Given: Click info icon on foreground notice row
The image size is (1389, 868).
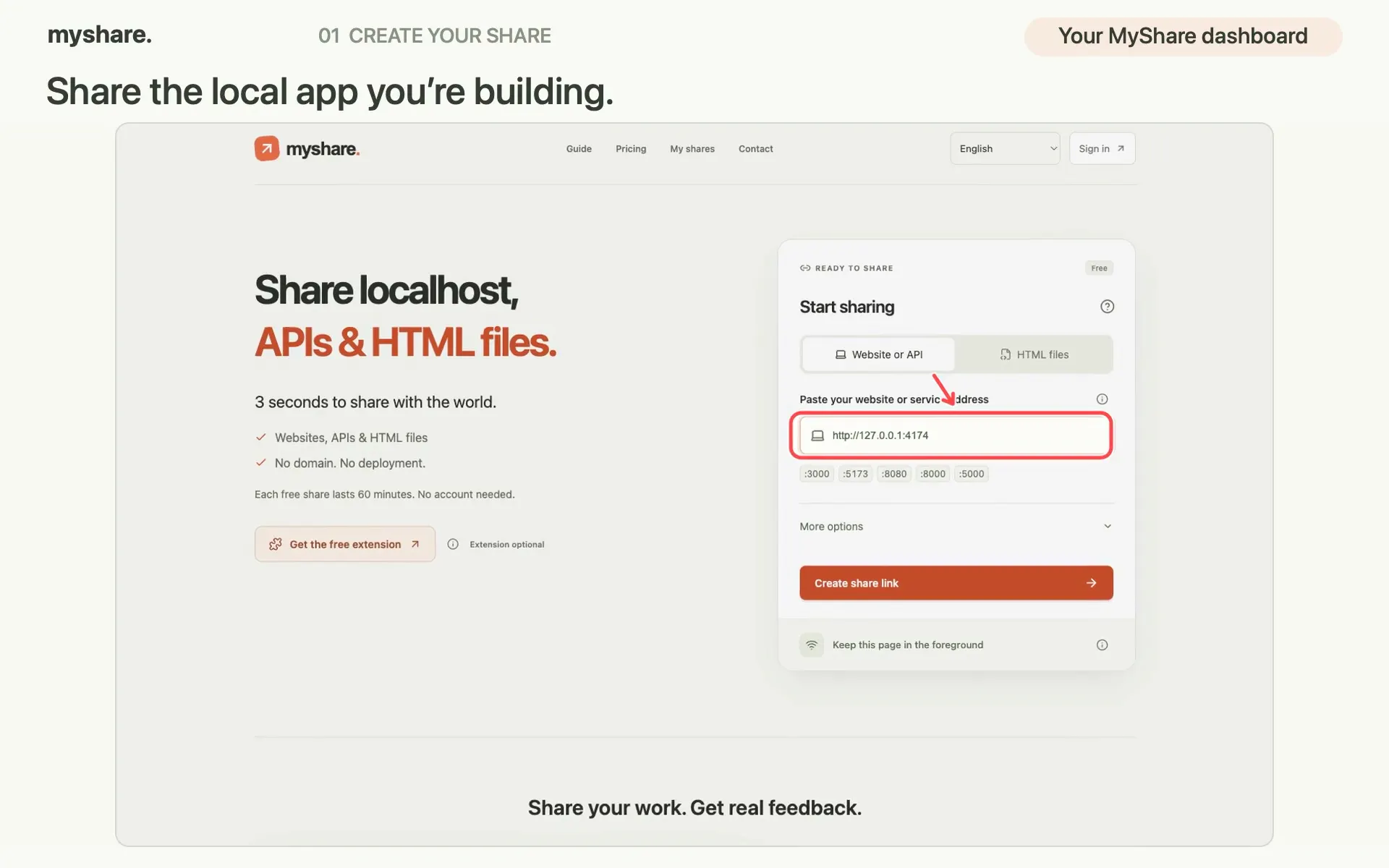Looking at the screenshot, I should (x=1102, y=645).
